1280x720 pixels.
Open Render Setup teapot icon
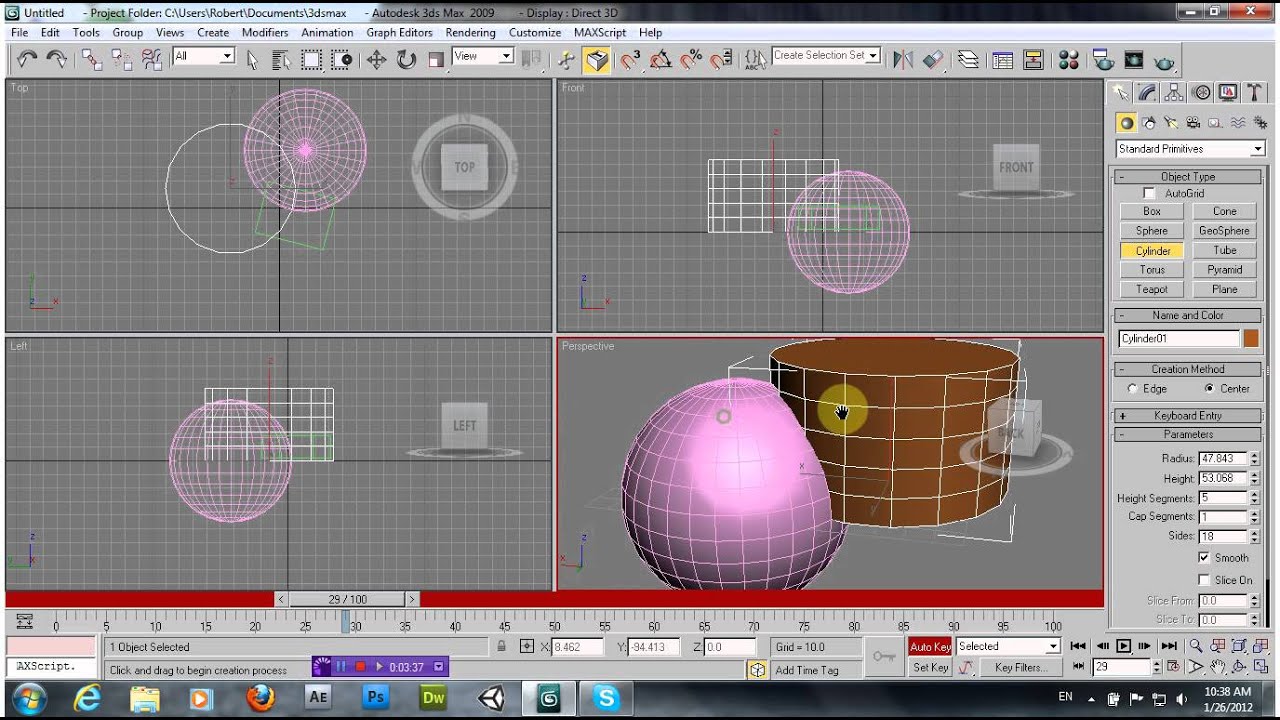[1103, 59]
